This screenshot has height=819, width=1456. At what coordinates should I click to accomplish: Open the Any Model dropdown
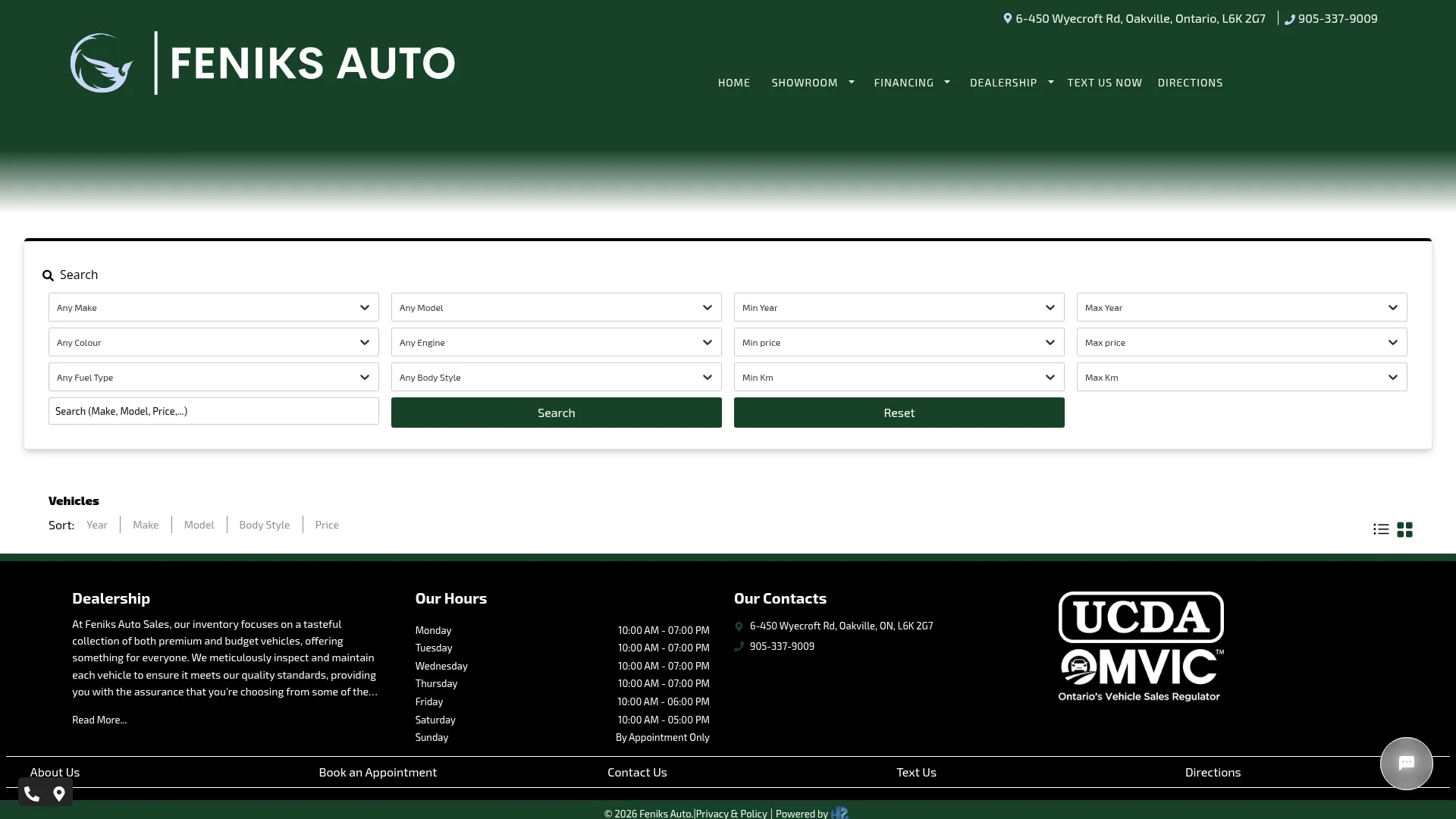click(557, 307)
